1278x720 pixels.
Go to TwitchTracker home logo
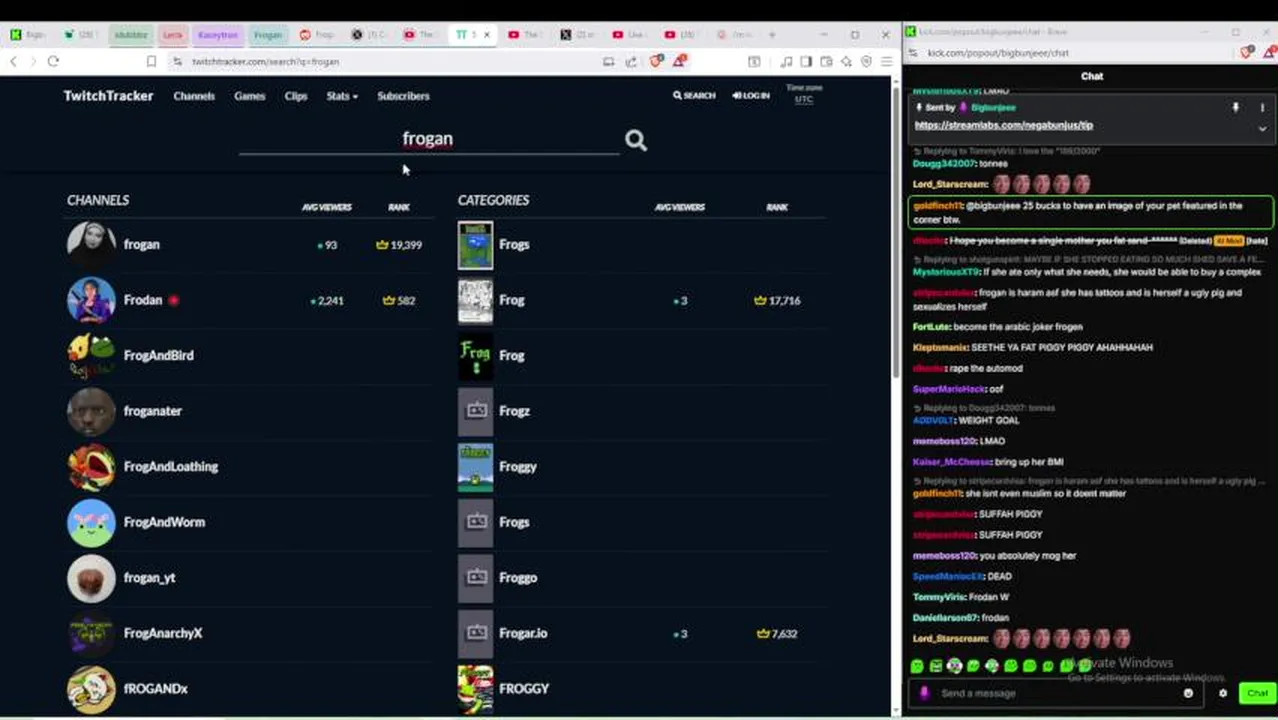pyautogui.click(x=108, y=96)
